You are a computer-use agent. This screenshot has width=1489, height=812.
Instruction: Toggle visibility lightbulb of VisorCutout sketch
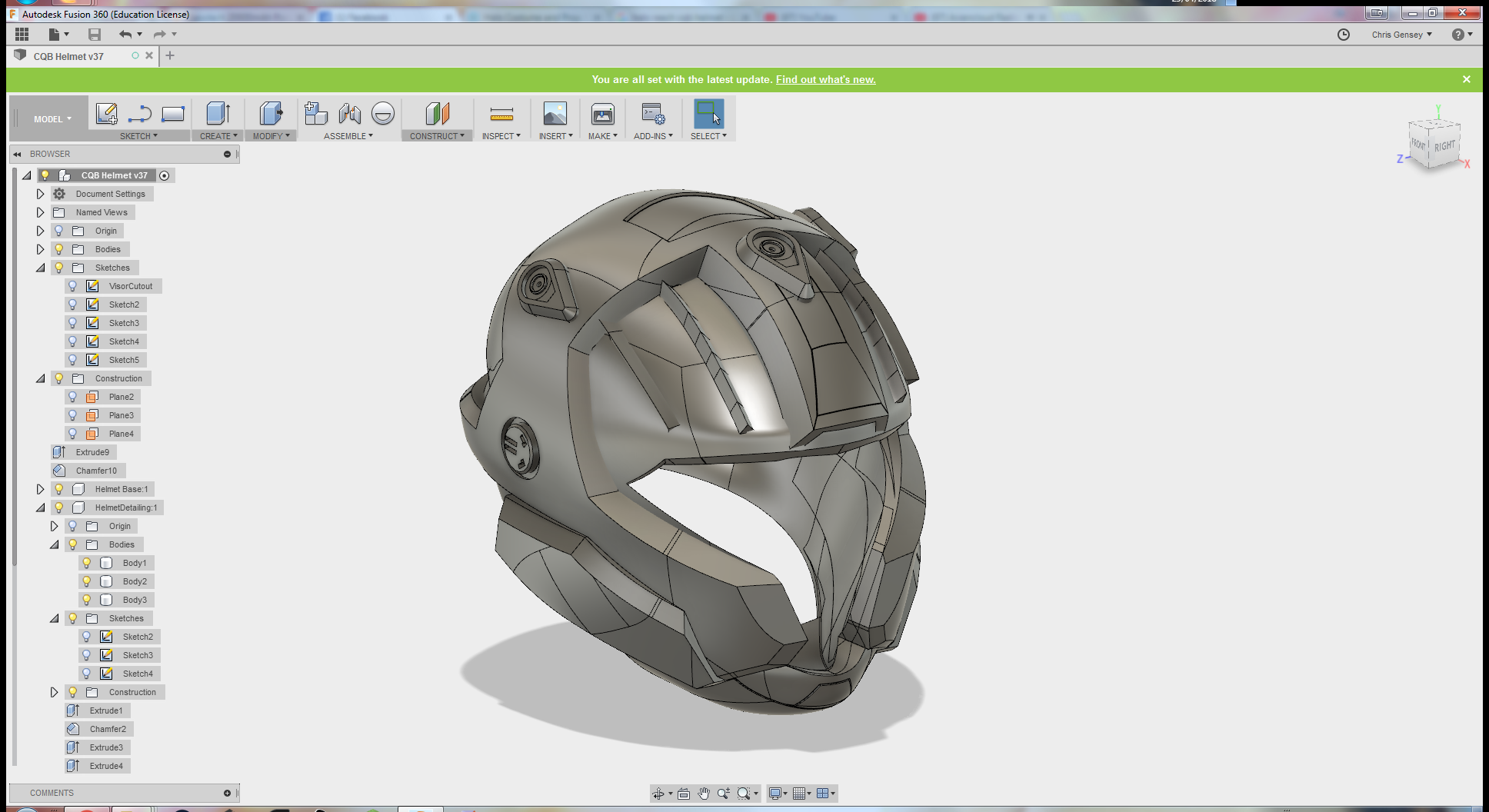[73, 286]
